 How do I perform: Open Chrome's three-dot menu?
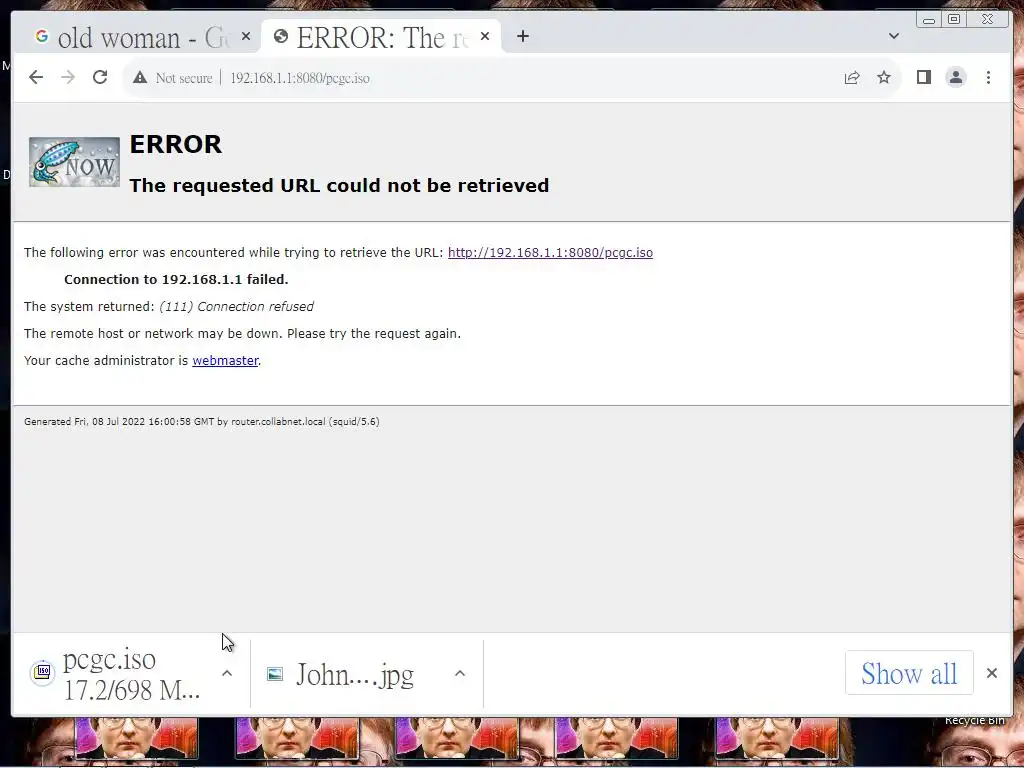[x=988, y=78]
